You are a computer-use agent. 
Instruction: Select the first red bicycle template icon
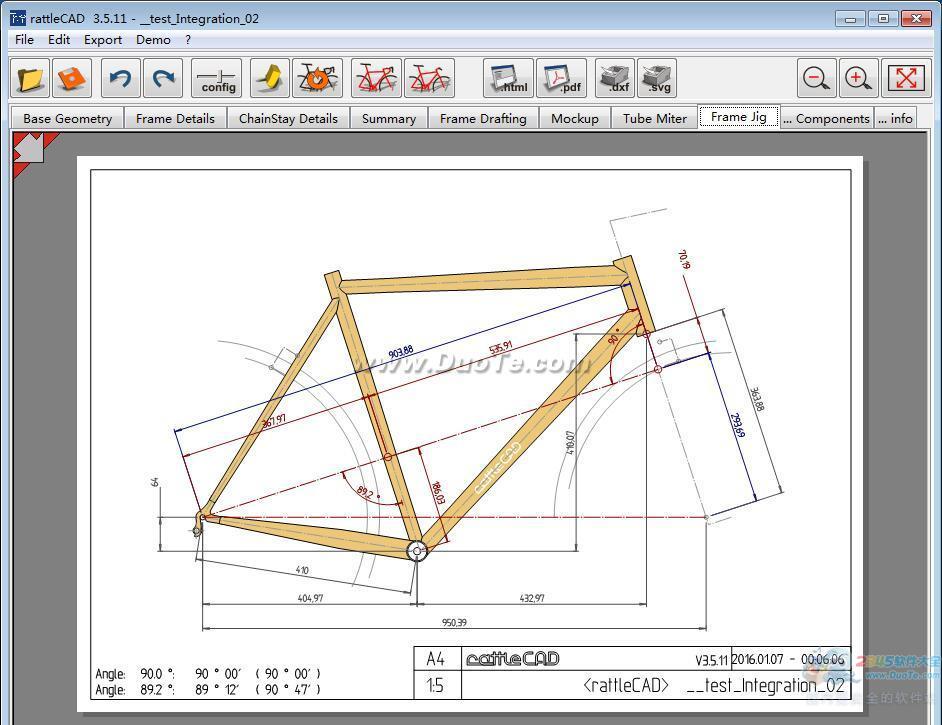pyautogui.click(x=376, y=78)
